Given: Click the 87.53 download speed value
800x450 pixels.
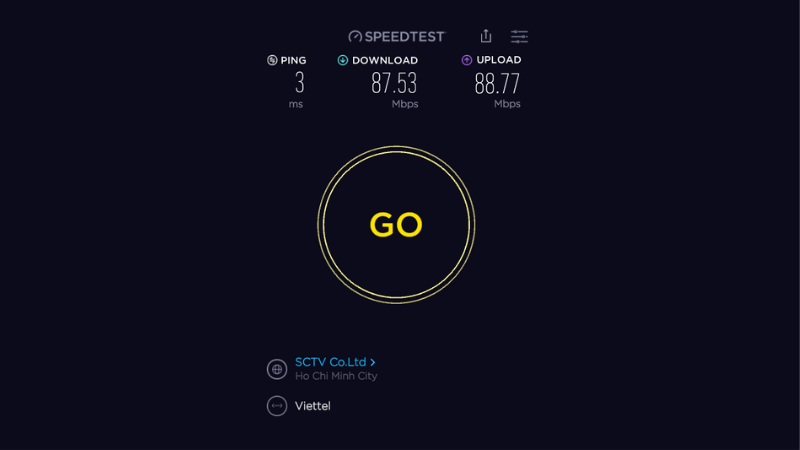Looking at the screenshot, I should (x=394, y=83).
